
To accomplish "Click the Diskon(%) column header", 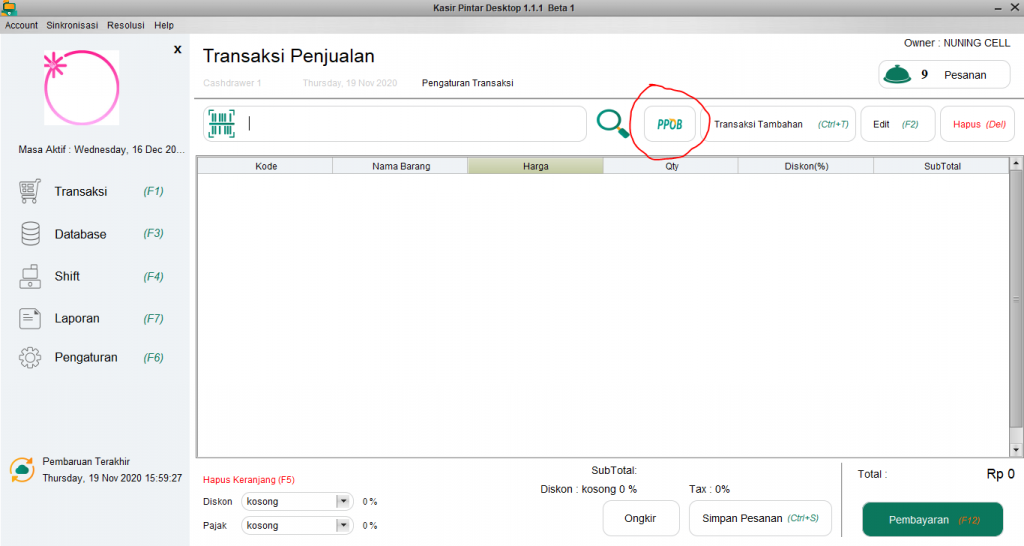I will pos(806,166).
